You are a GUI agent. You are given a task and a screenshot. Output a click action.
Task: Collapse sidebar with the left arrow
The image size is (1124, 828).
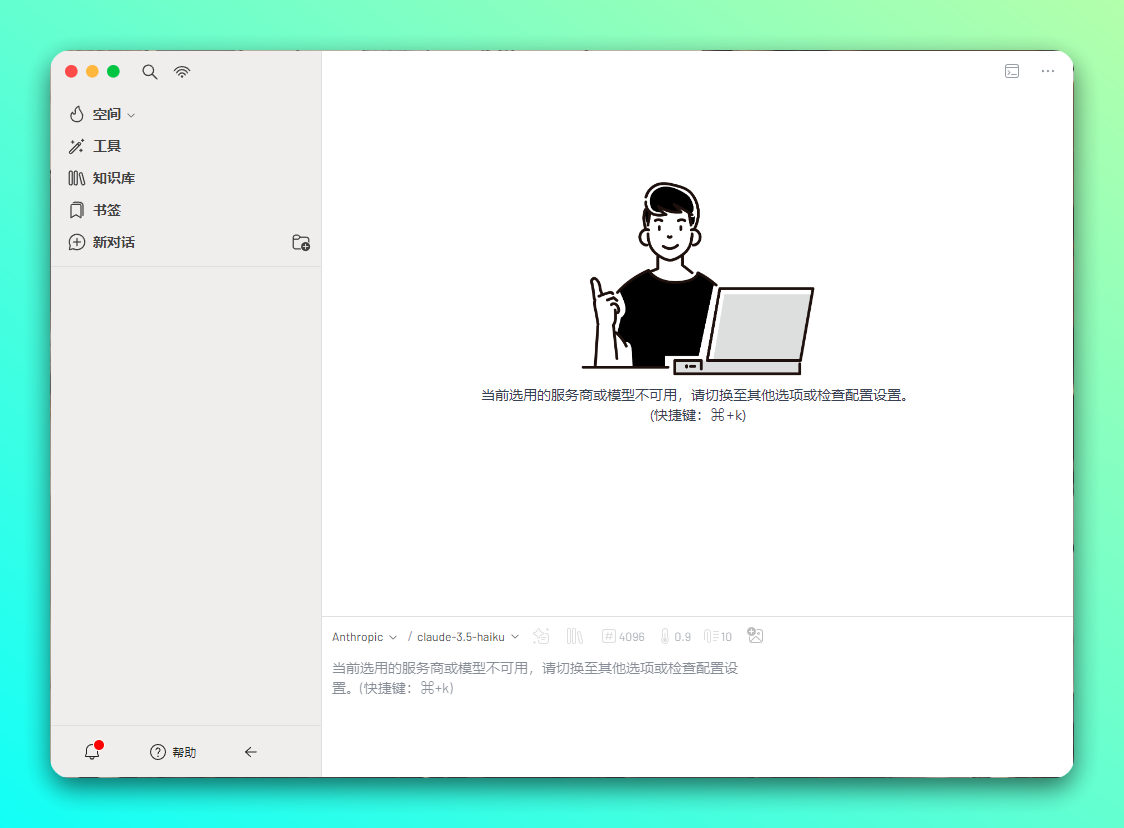[x=250, y=752]
